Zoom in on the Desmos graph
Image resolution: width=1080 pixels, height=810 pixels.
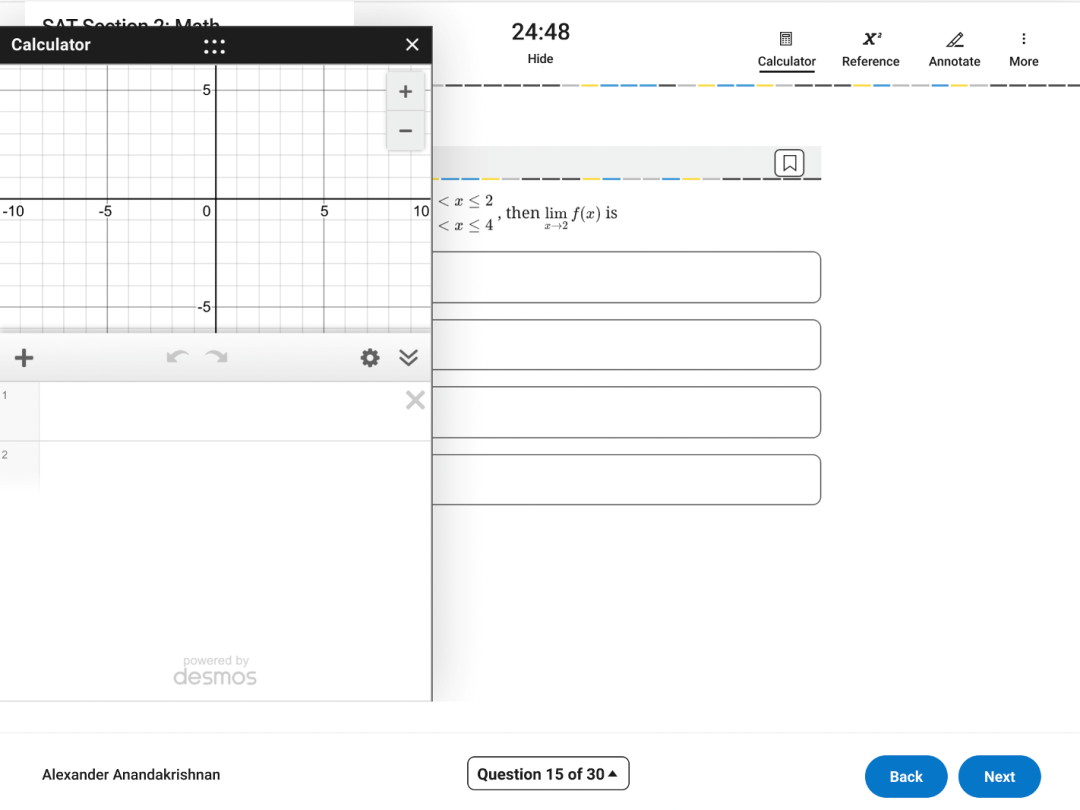pos(405,92)
